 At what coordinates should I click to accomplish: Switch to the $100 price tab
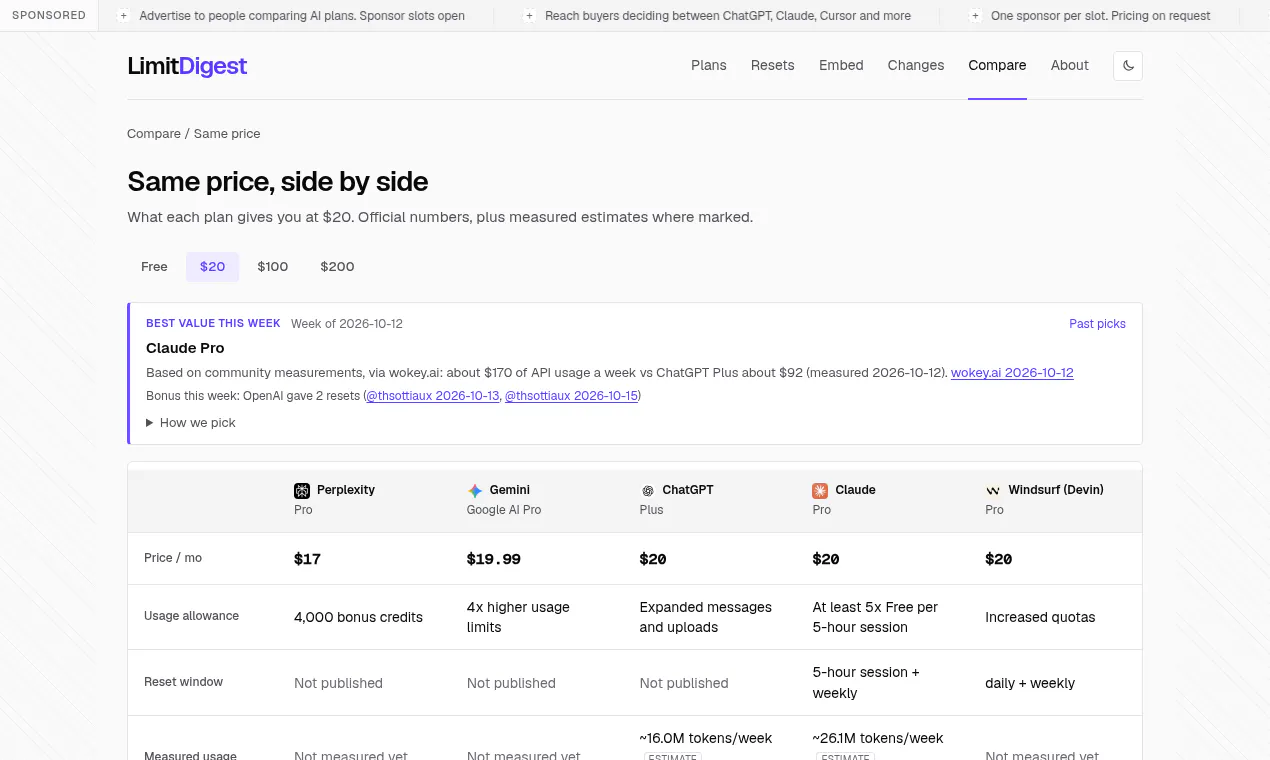[273, 267]
